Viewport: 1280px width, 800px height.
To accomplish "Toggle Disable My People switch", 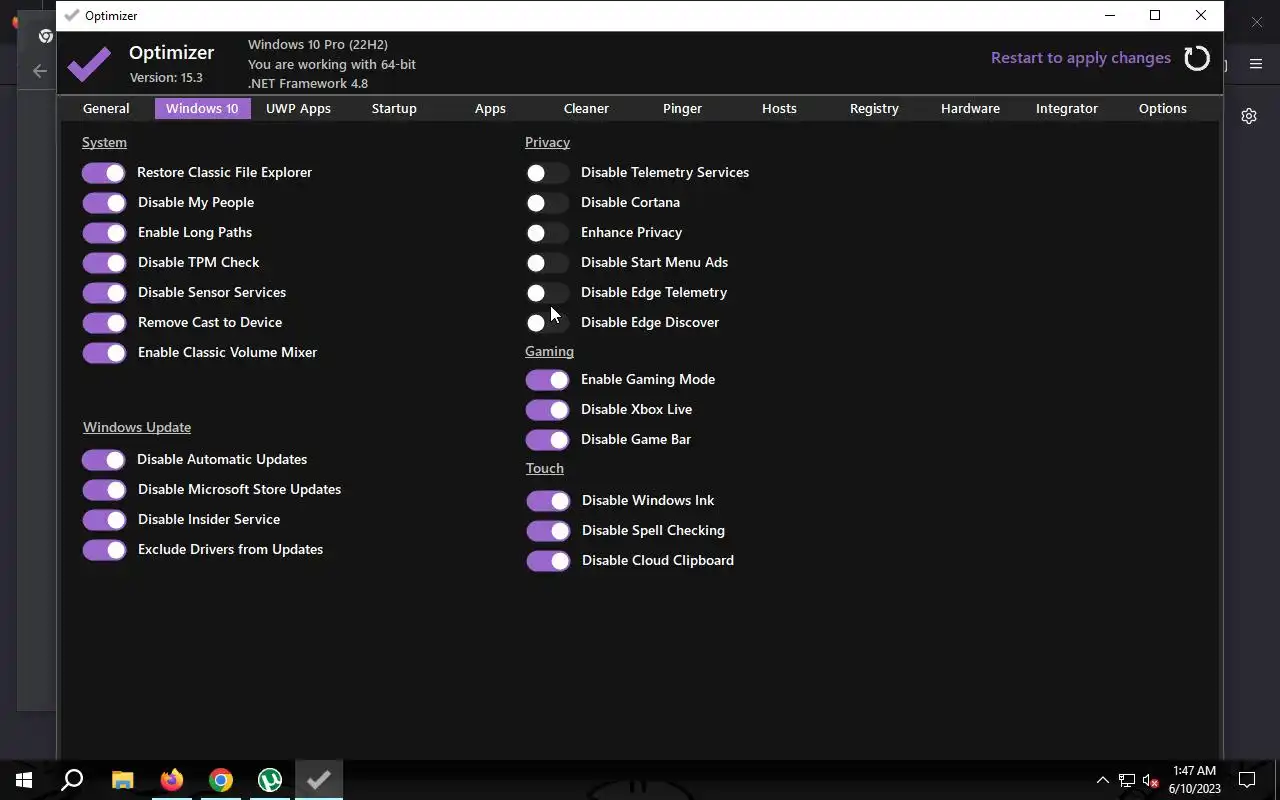I will (104, 203).
